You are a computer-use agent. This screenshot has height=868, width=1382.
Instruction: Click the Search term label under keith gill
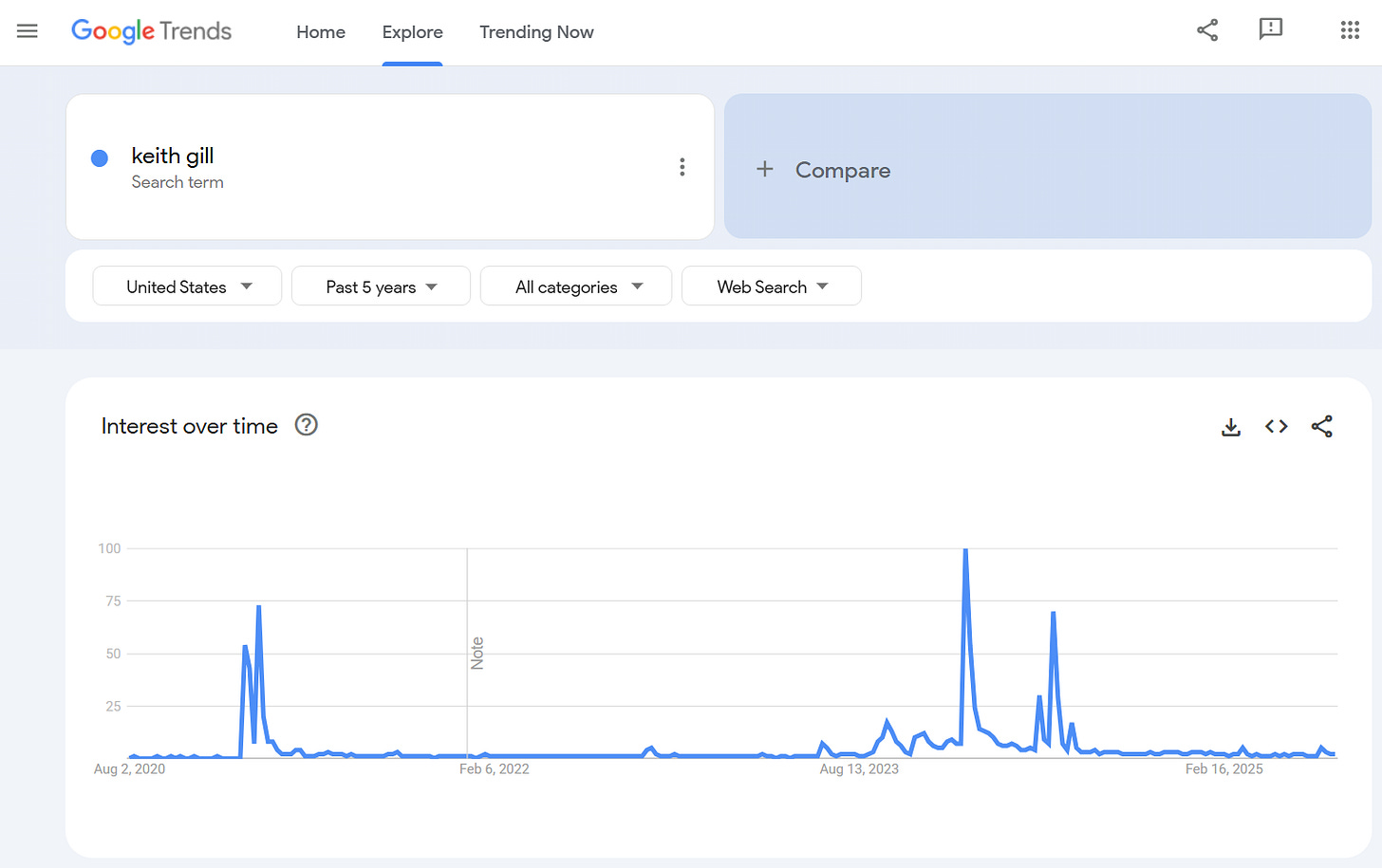click(177, 182)
